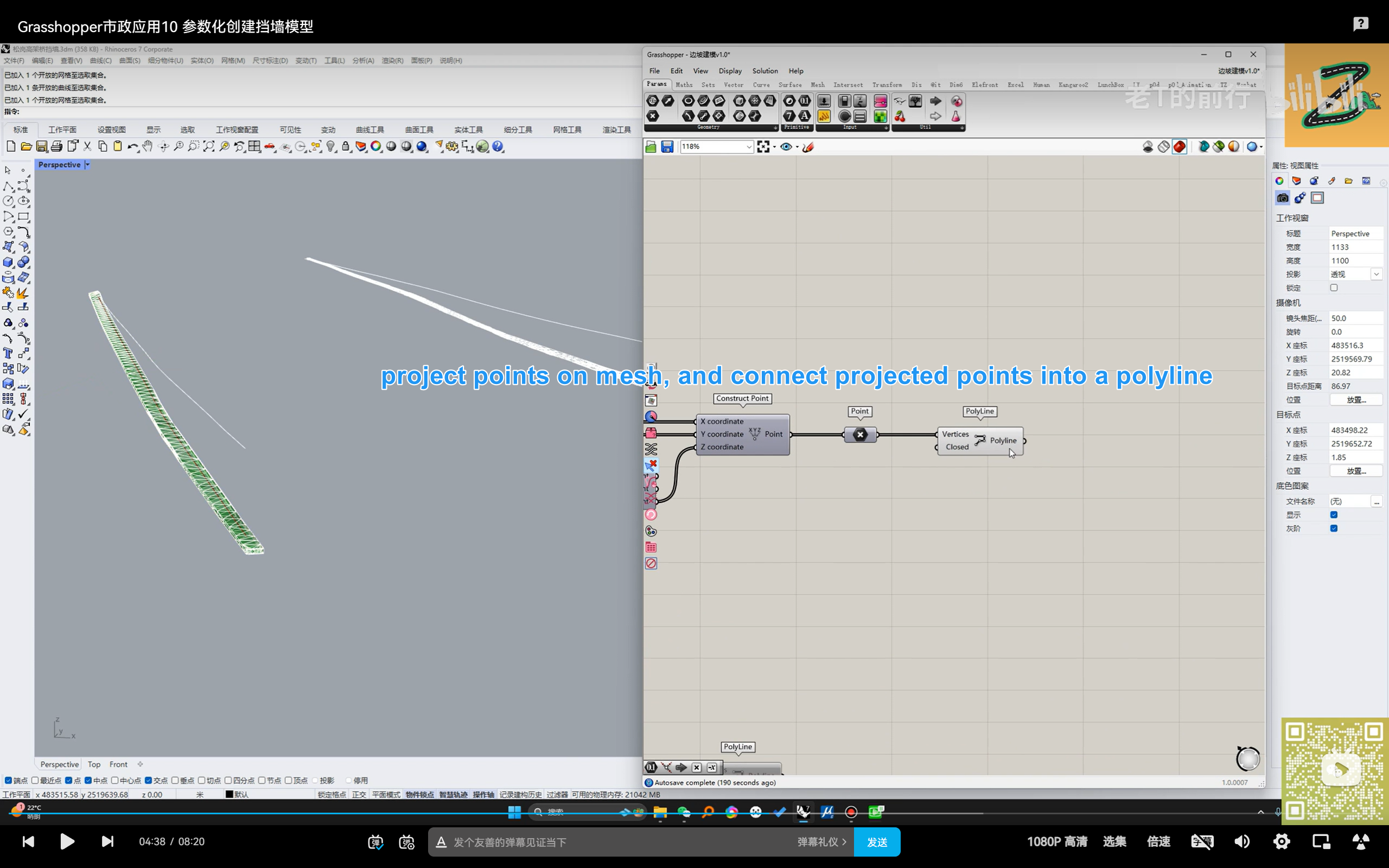Click the camera icon in properties panel
1389x868 pixels.
point(1282,198)
